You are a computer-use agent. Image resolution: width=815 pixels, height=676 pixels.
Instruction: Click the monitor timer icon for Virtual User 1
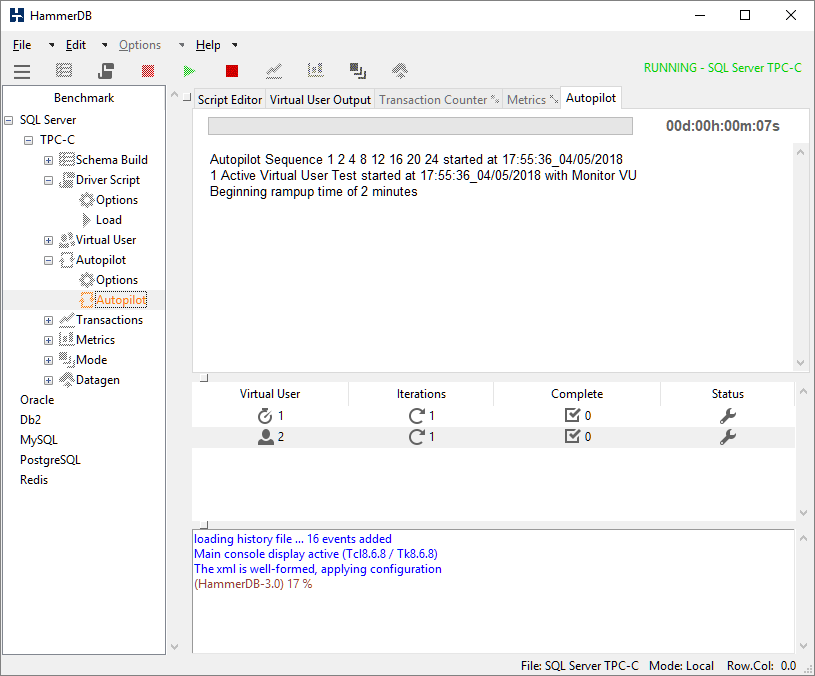tap(265, 416)
